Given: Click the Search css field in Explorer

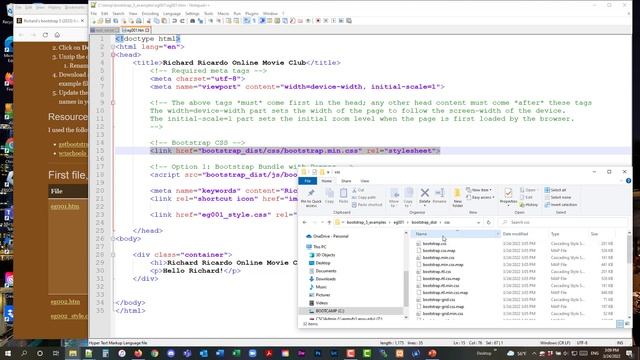Looking at the screenshot, I should tap(563, 222).
